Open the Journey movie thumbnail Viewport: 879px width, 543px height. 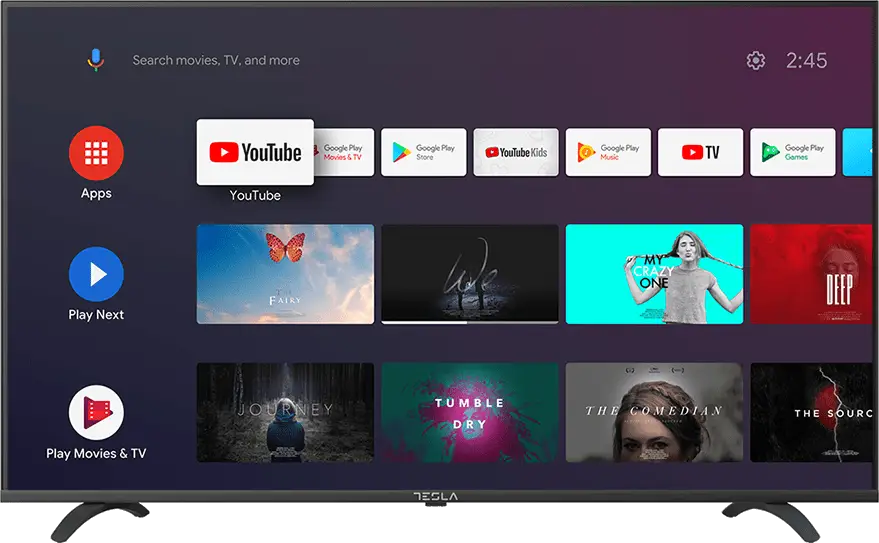[x=285, y=412]
